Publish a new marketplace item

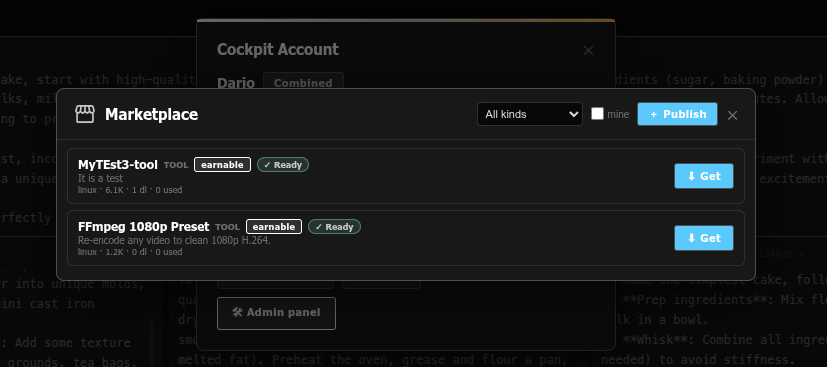tap(677, 114)
